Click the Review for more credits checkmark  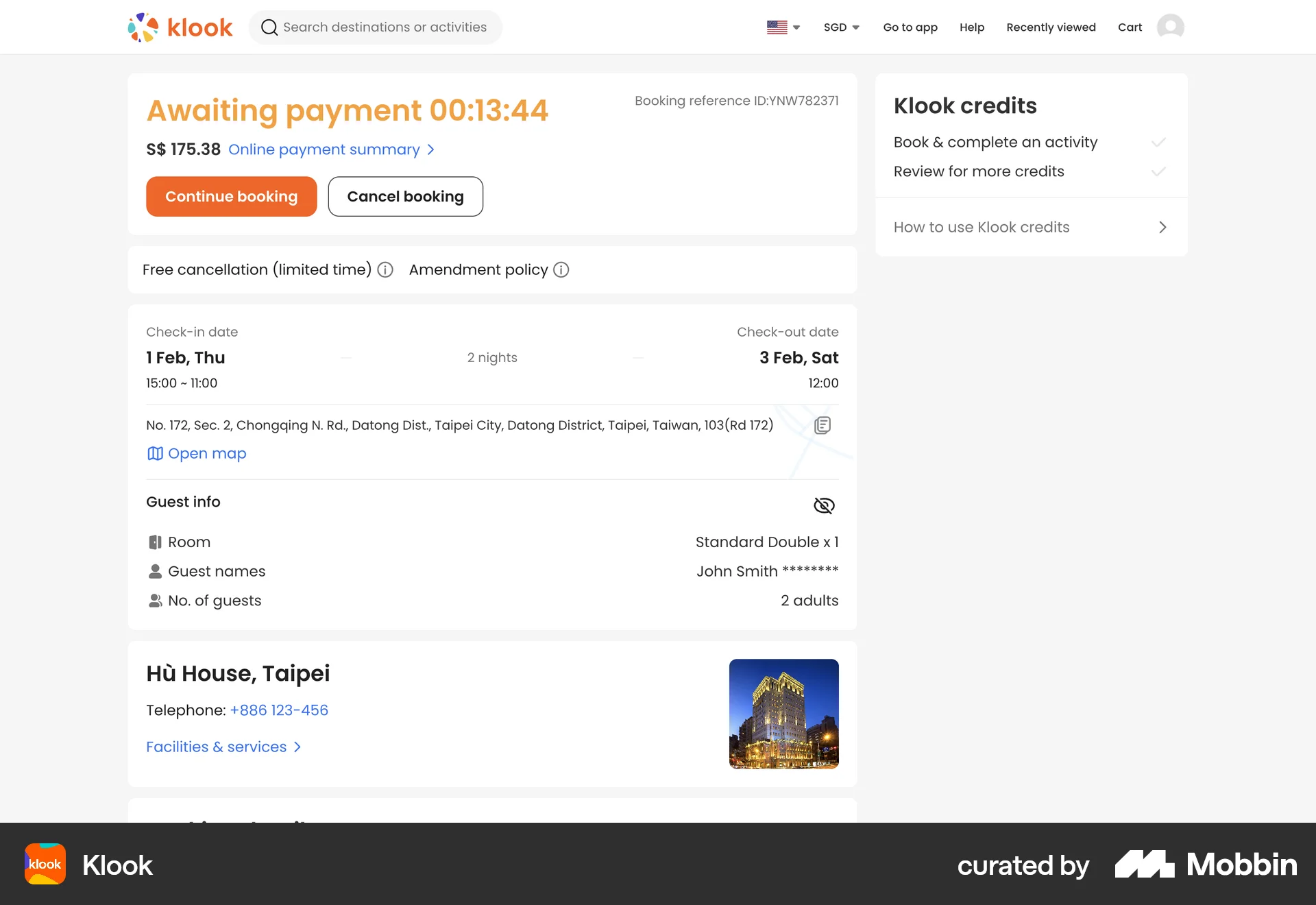tap(1158, 171)
